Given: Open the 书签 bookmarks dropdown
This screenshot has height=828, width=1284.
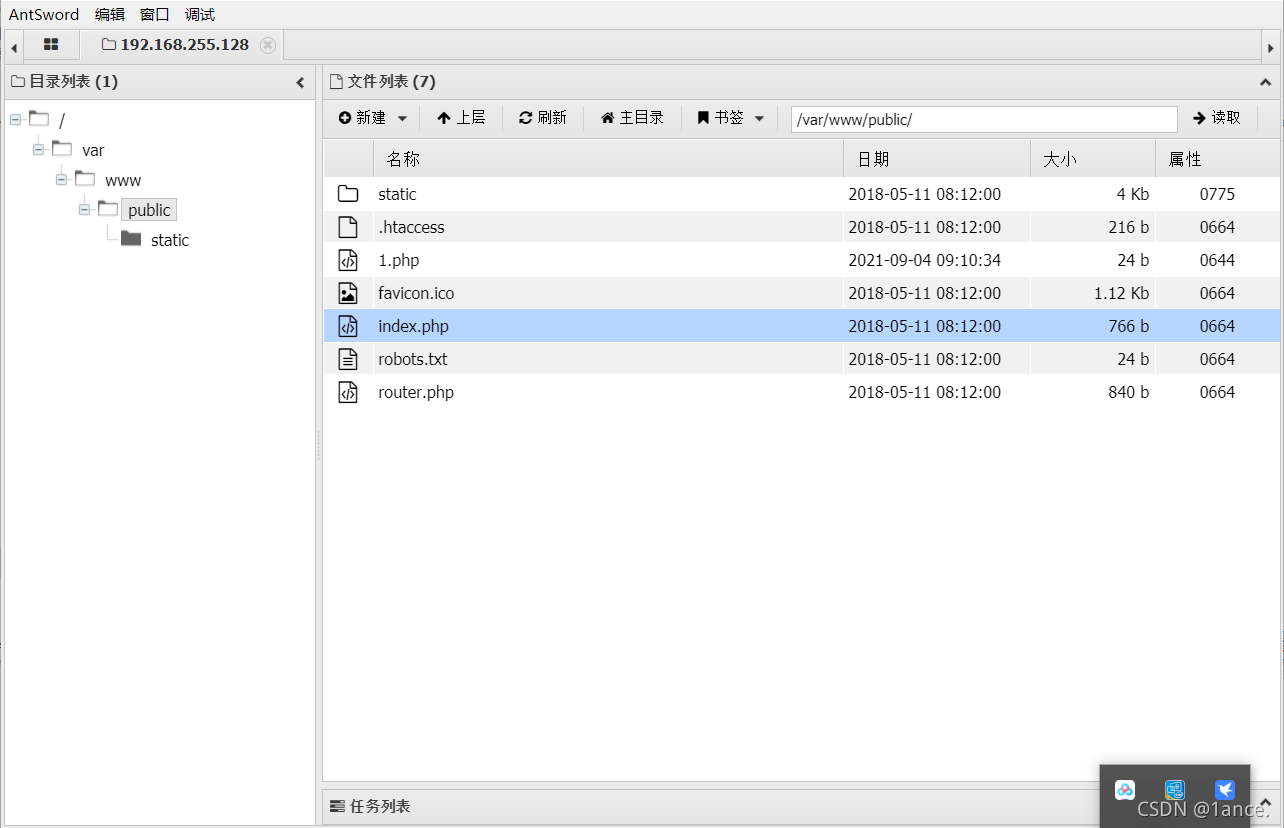Looking at the screenshot, I should [730, 118].
